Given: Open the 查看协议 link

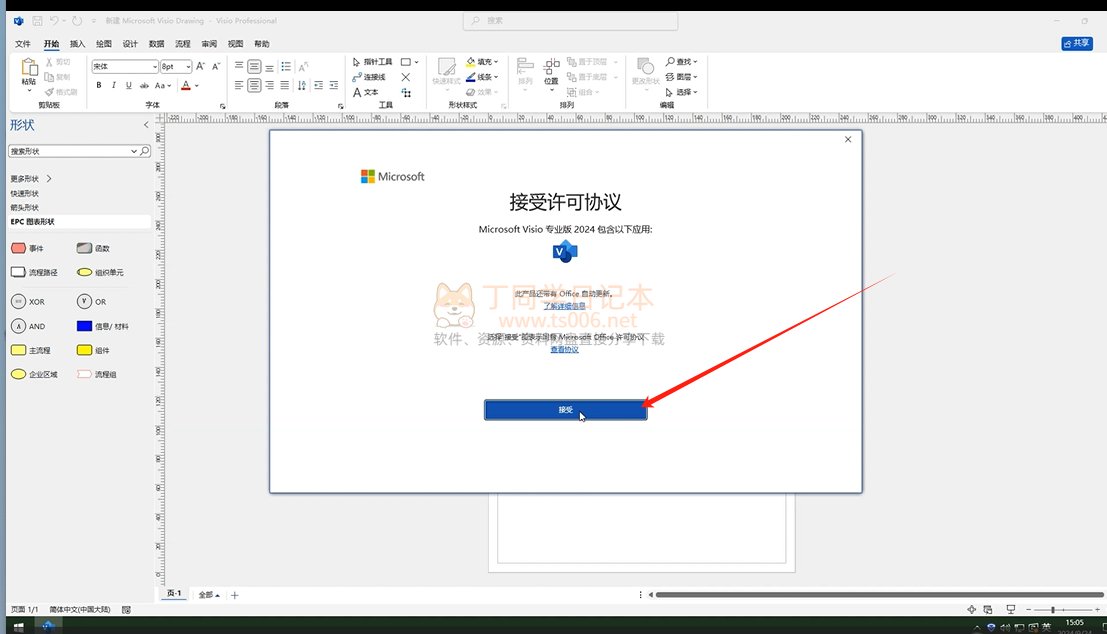Looking at the screenshot, I should (x=565, y=350).
